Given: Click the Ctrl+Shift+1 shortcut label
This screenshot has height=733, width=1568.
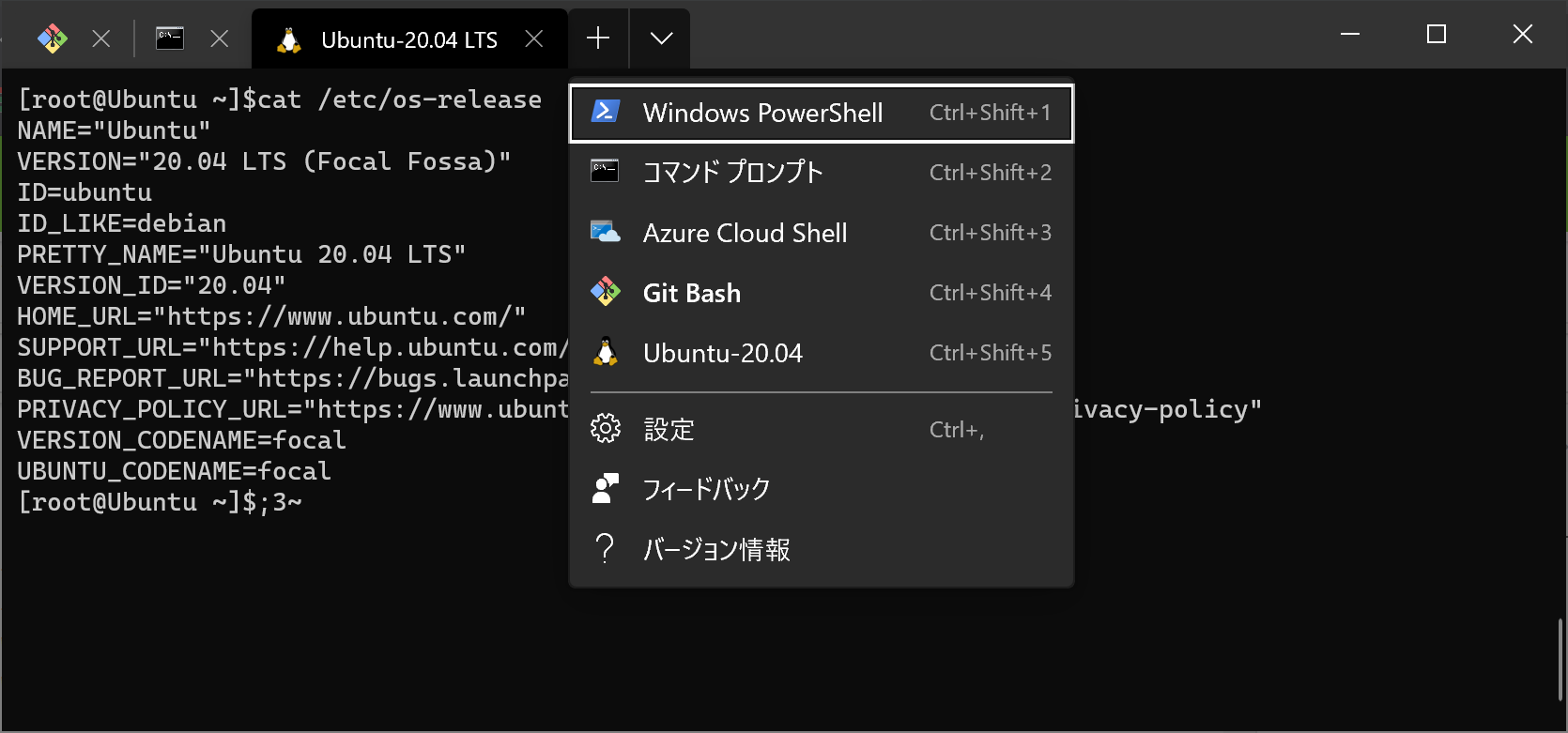Looking at the screenshot, I should pos(991,113).
